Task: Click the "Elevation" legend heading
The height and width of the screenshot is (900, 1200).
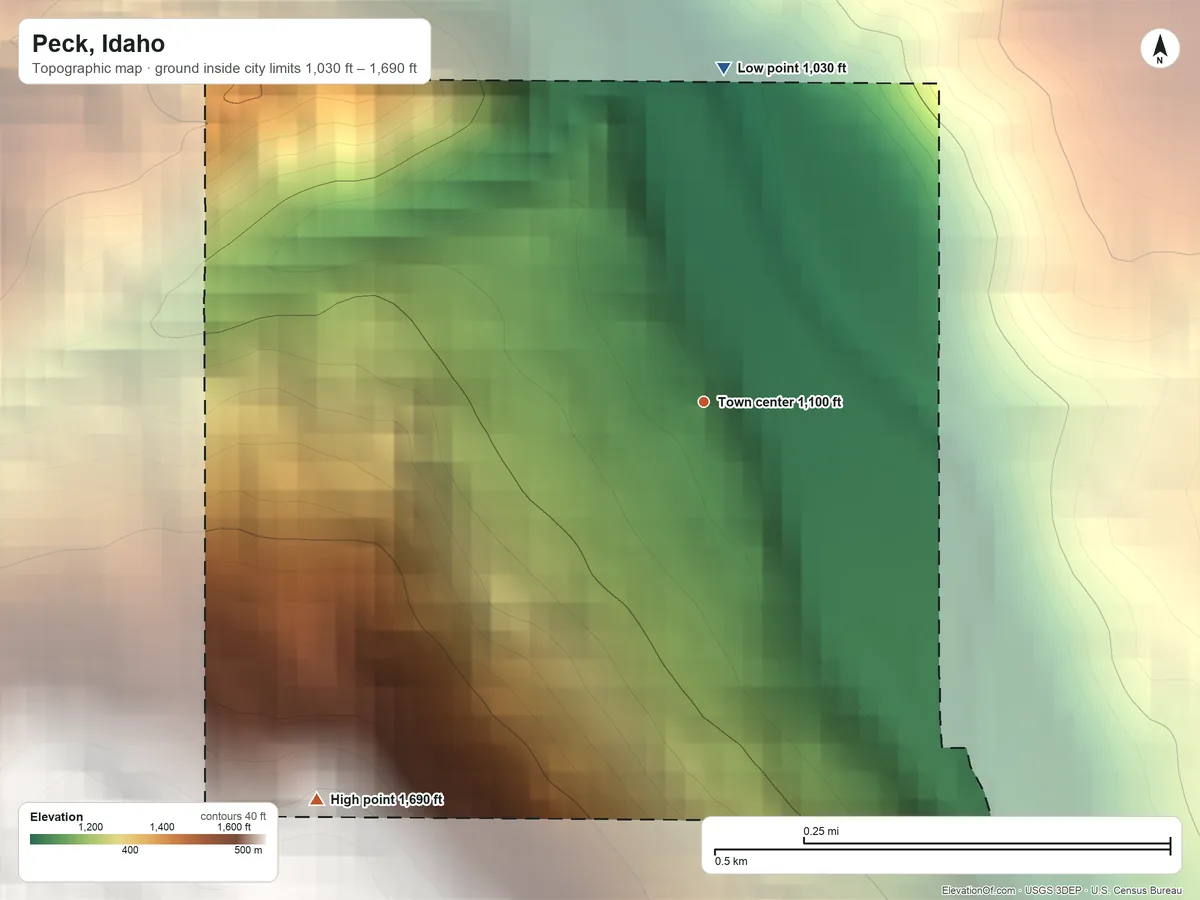Action: (57, 817)
